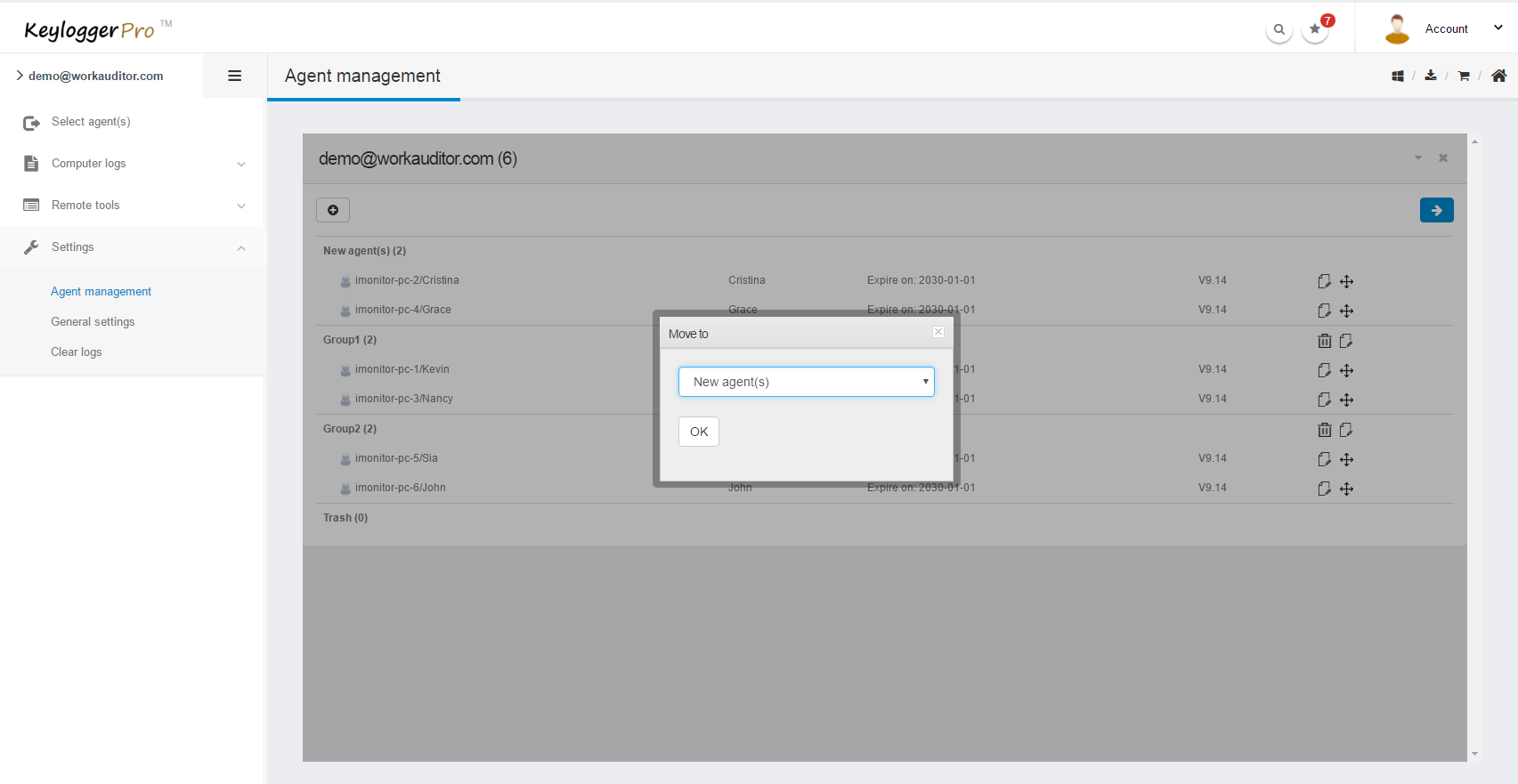1518x784 pixels.
Task: Click the download icon in breadcrumb bar
Action: [x=1431, y=76]
